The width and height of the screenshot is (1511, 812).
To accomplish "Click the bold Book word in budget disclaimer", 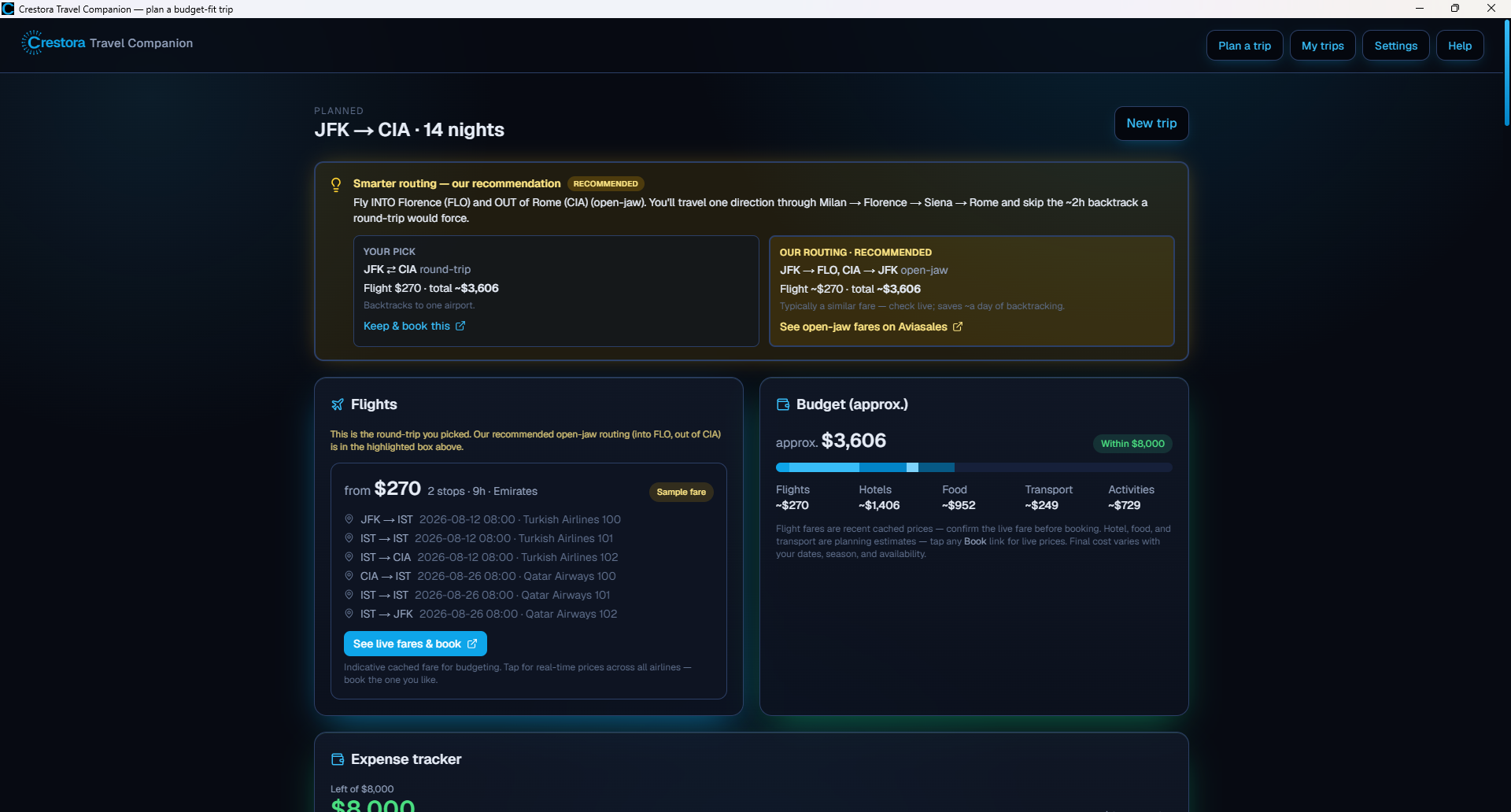I will click(975, 541).
